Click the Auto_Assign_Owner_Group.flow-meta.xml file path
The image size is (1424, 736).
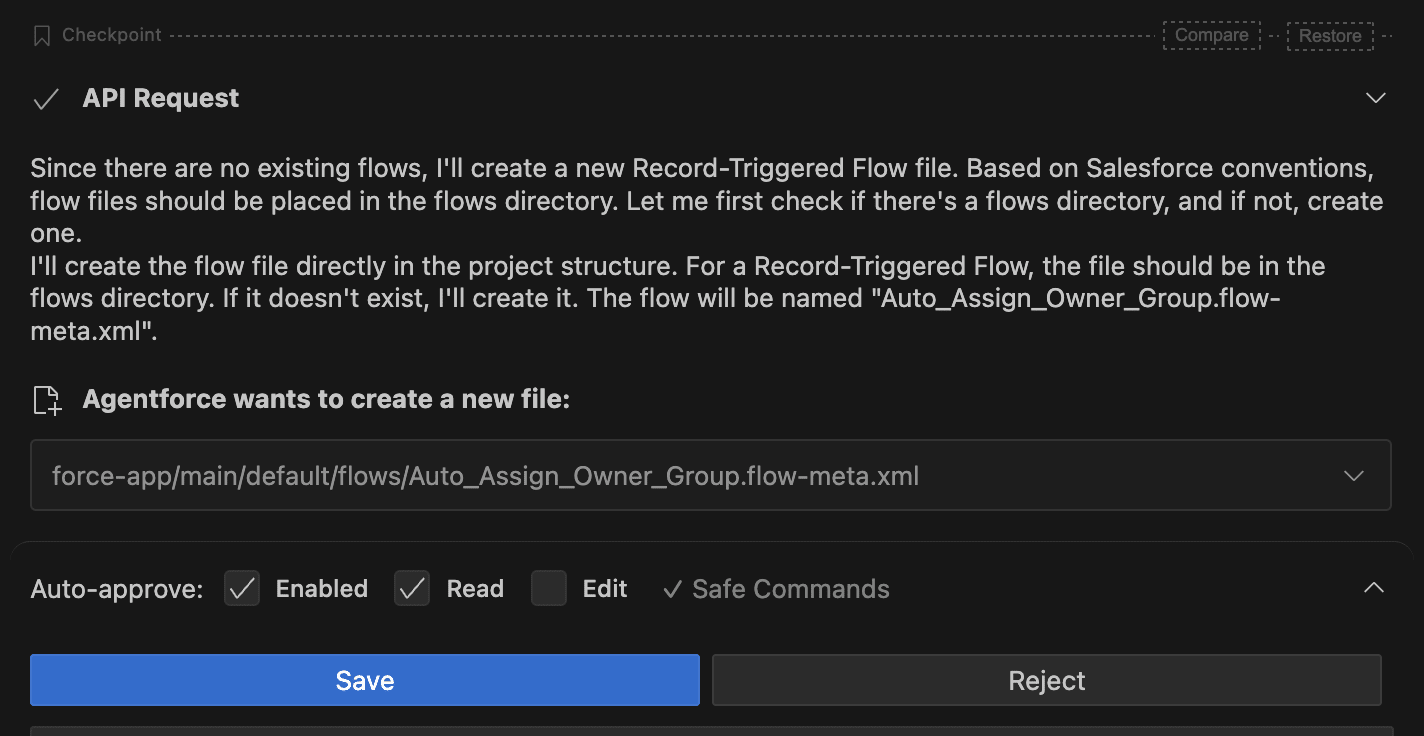tap(485, 476)
